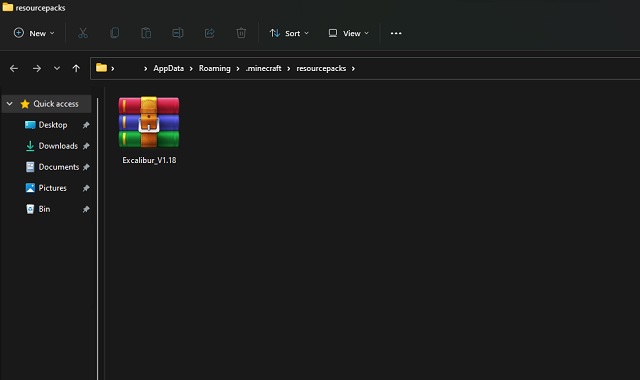Expand the chevron after .minecraft breadcrumb

pos(289,69)
